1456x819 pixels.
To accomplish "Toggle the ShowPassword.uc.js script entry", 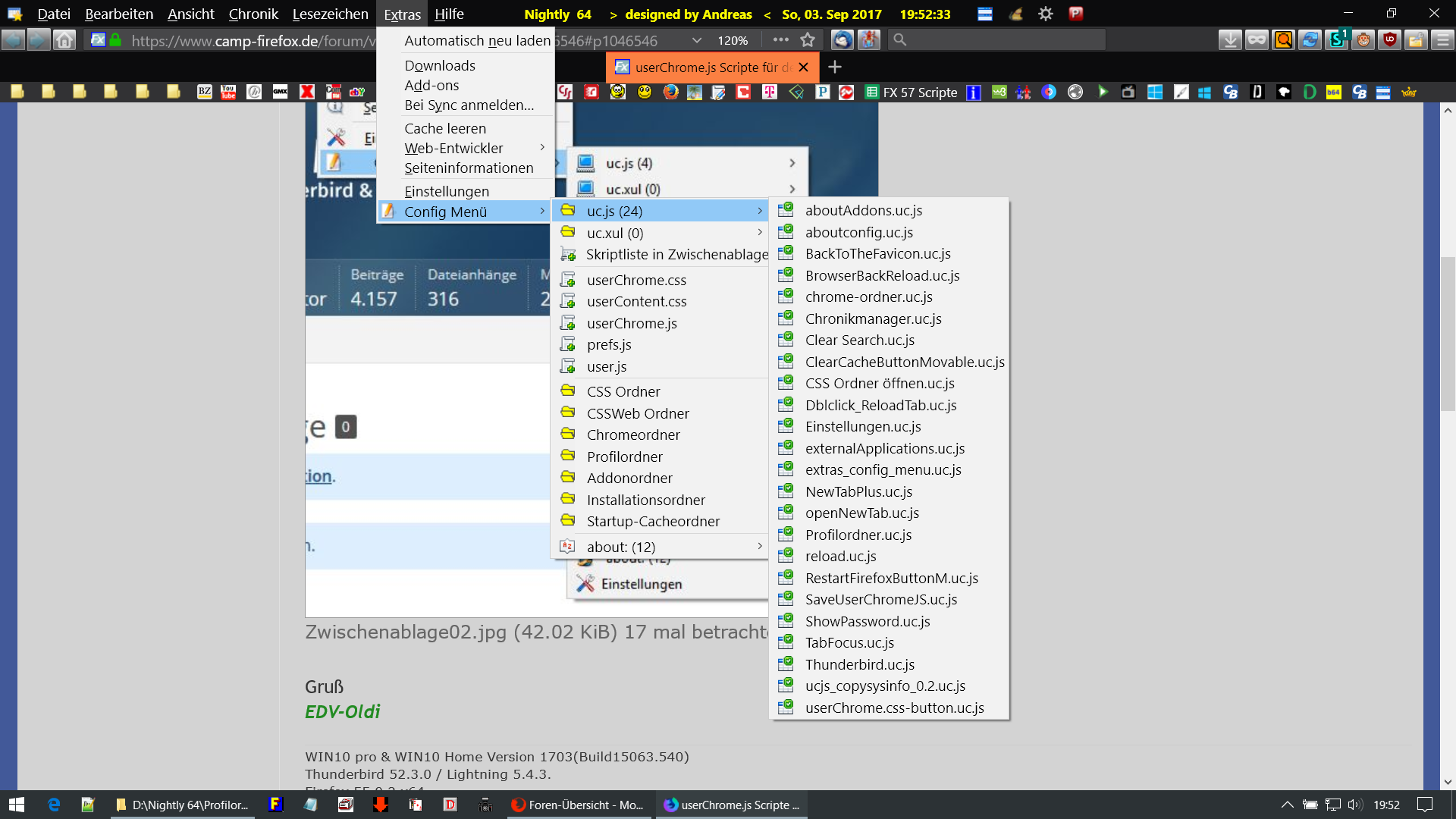I will point(867,621).
